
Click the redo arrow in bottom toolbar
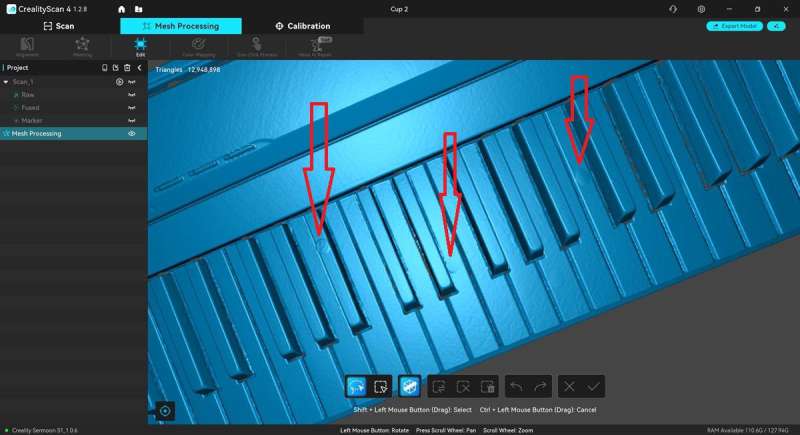[539, 386]
